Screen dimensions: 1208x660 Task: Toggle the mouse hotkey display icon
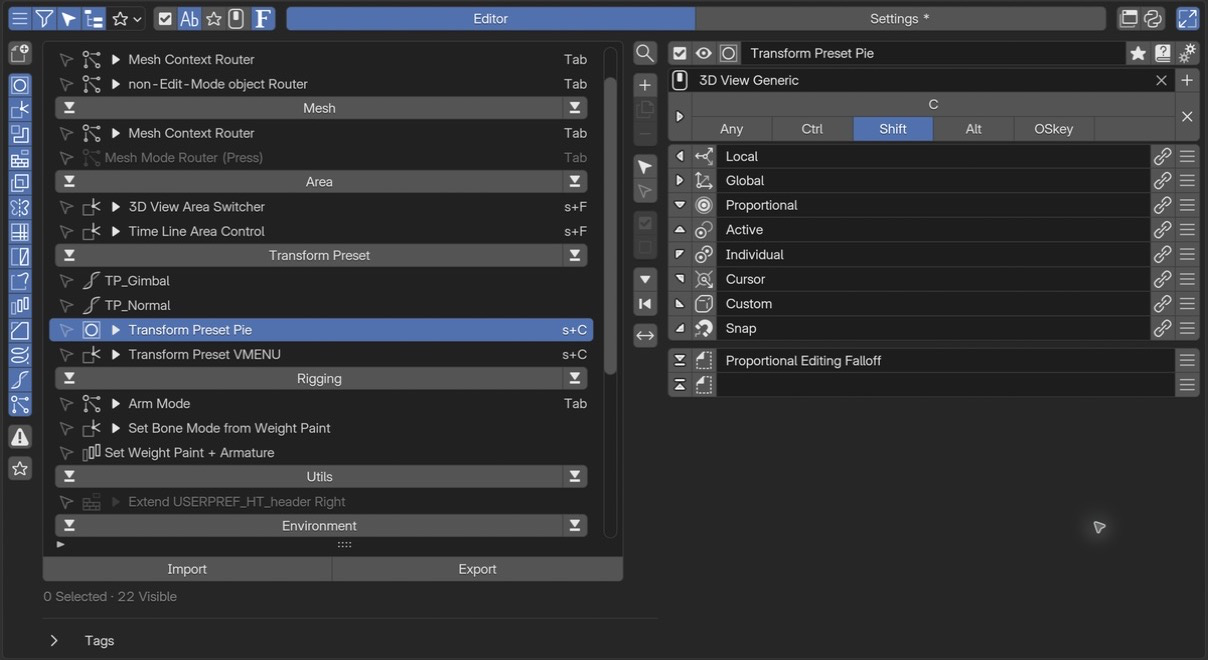click(x=236, y=19)
